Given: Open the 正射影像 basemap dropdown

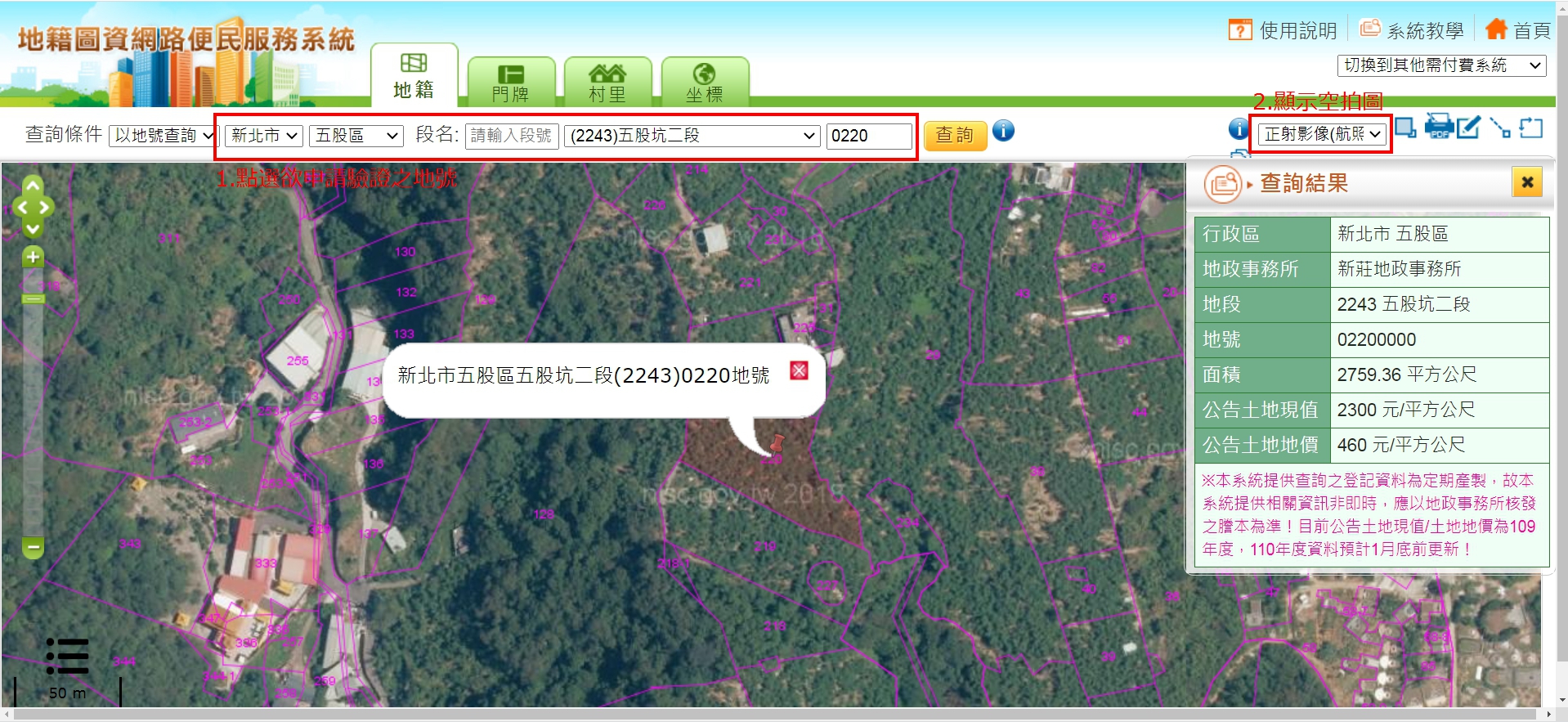Looking at the screenshot, I should tap(1322, 134).
